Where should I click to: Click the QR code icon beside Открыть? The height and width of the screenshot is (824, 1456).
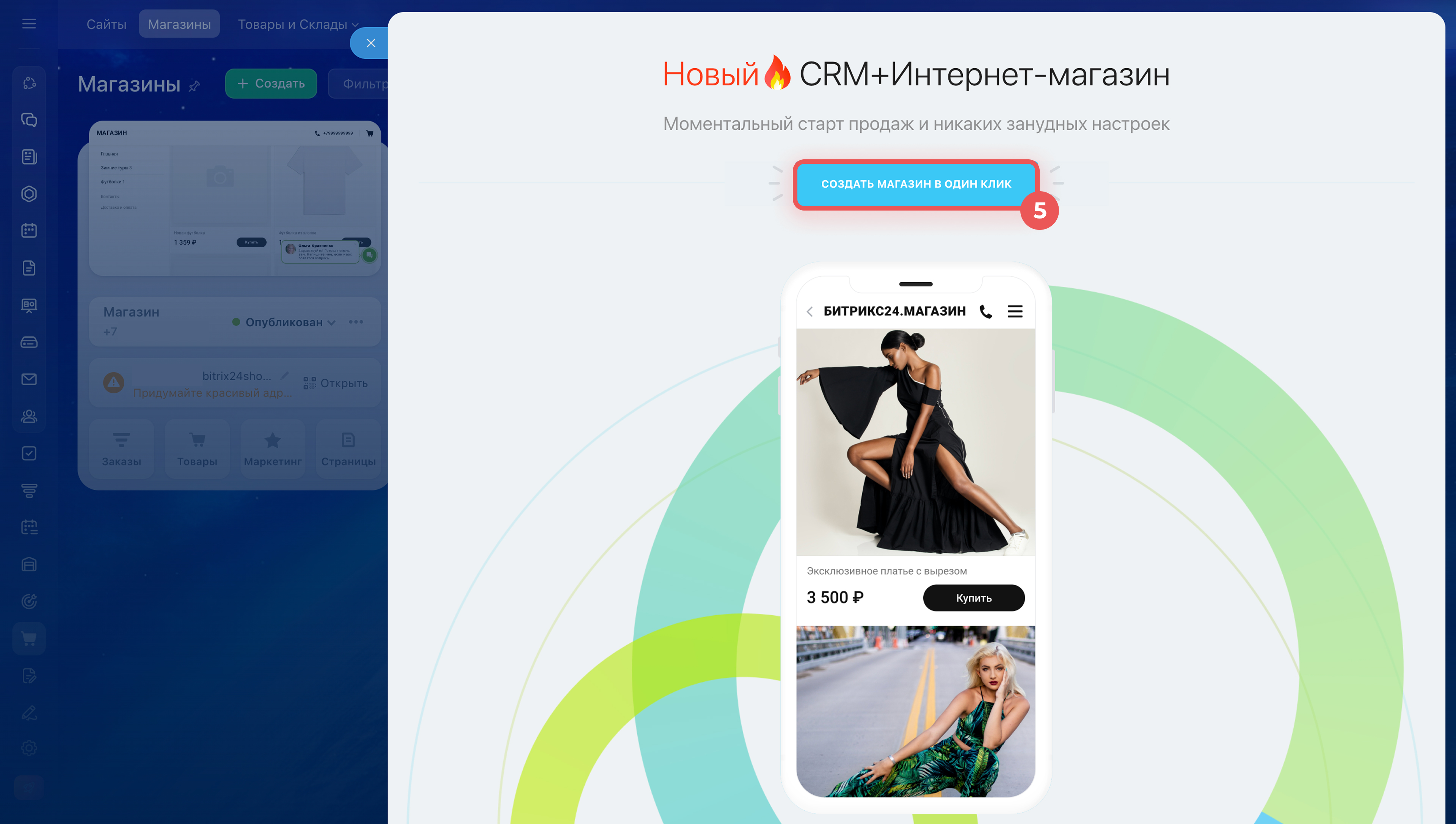309,383
